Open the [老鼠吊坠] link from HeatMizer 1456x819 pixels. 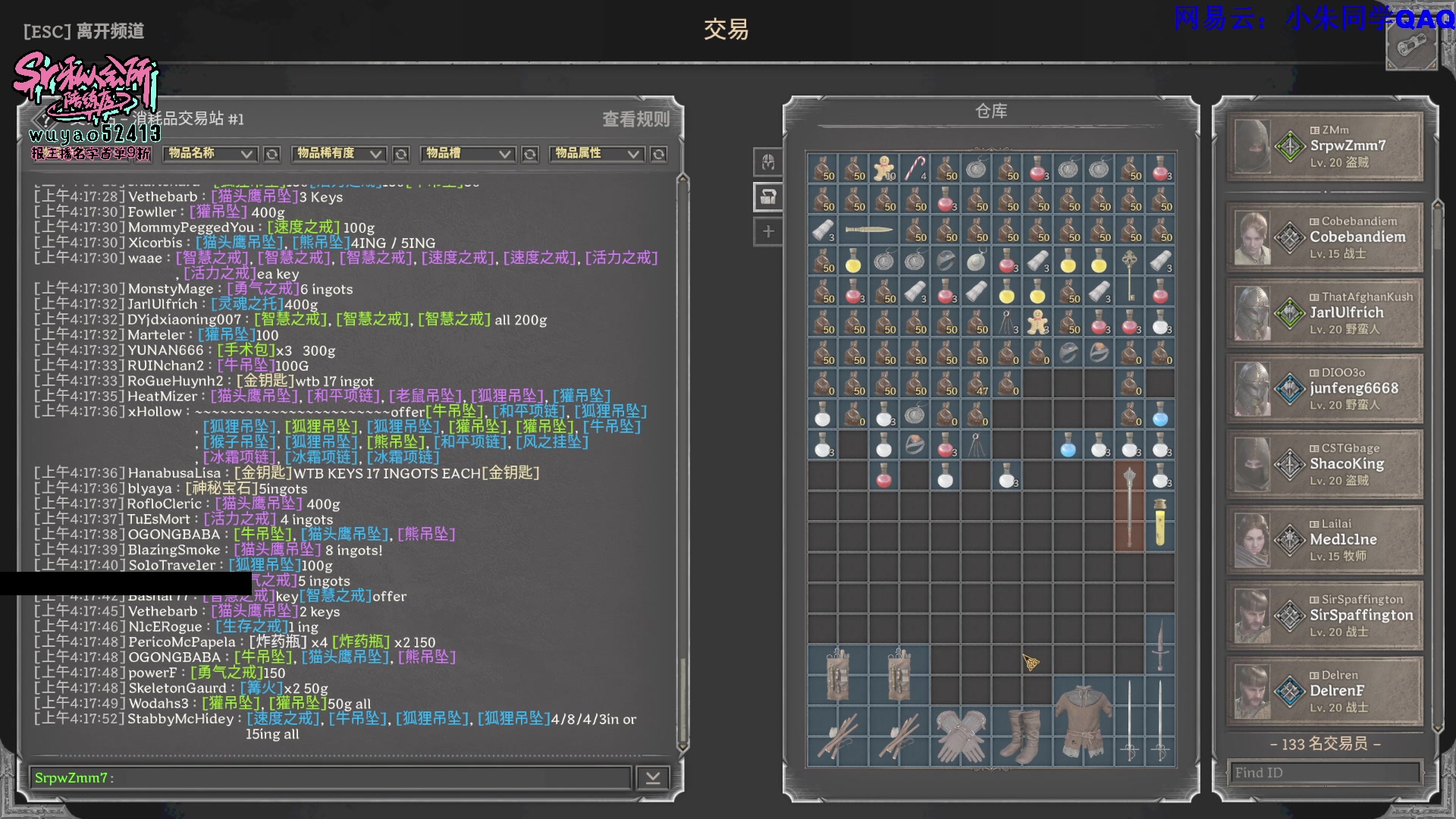tap(426, 396)
